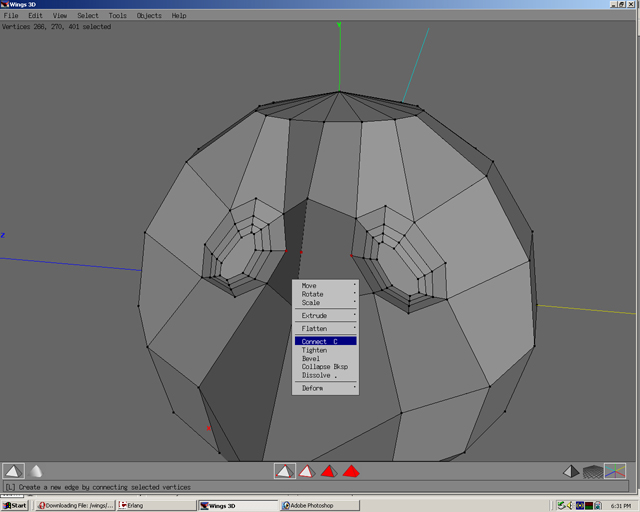Switch to Downloading File taskbar window
This screenshot has width=640, height=512.
pyautogui.click(x=75, y=505)
